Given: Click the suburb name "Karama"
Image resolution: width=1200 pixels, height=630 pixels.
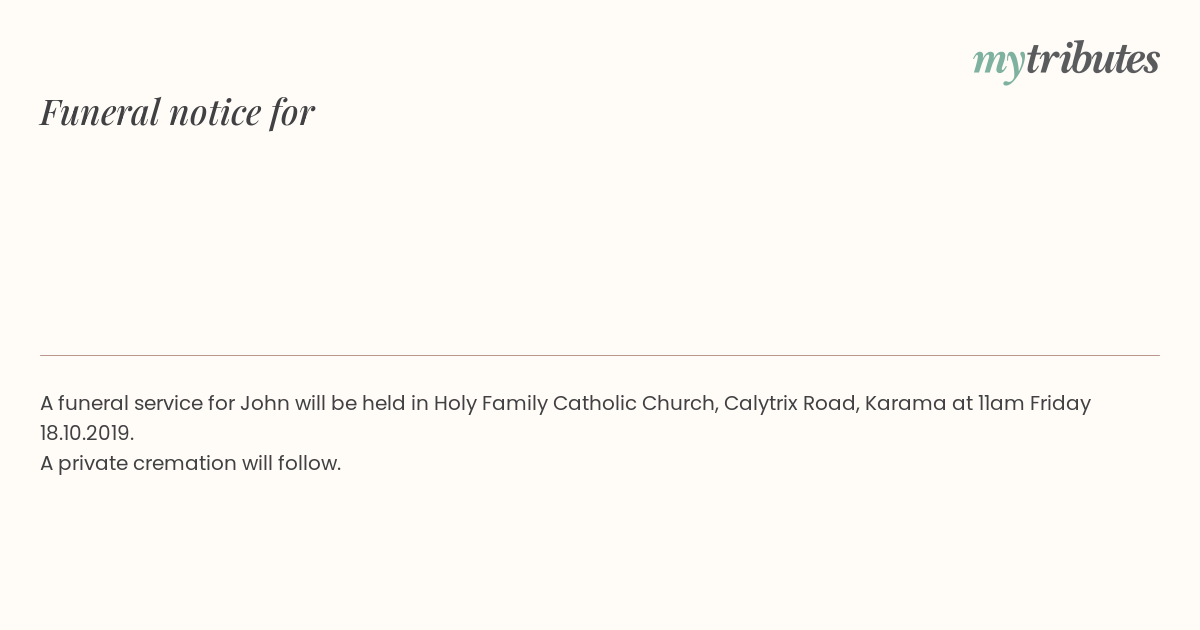Looking at the screenshot, I should [905, 403].
